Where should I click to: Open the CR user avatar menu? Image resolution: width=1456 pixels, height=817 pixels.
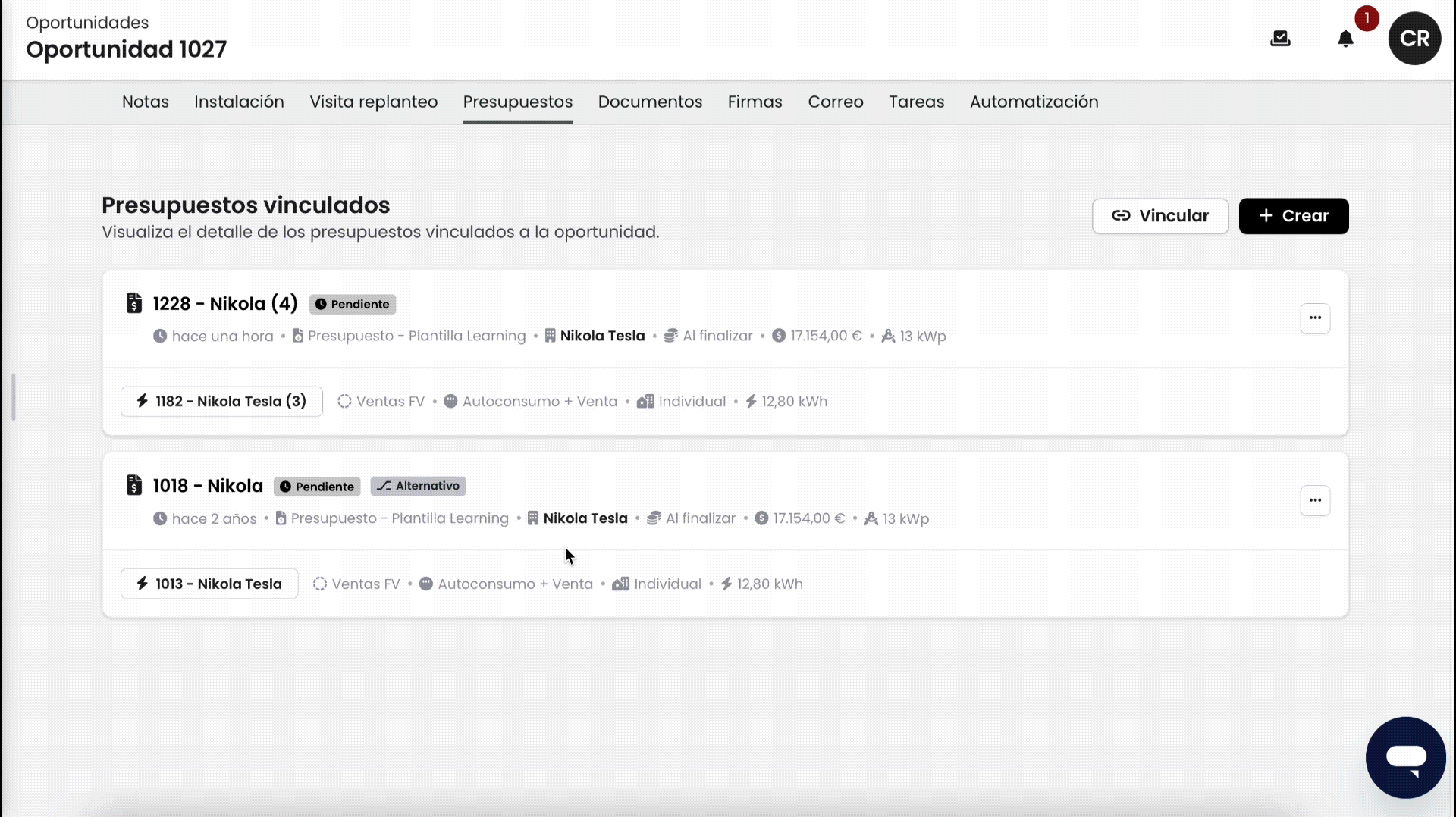coord(1414,39)
